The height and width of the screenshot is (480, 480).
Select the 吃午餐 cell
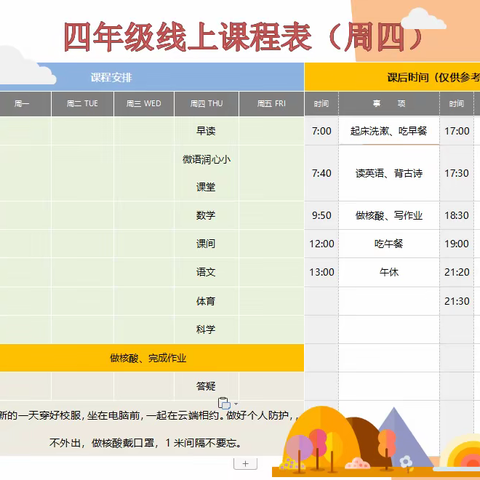[389, 244]
